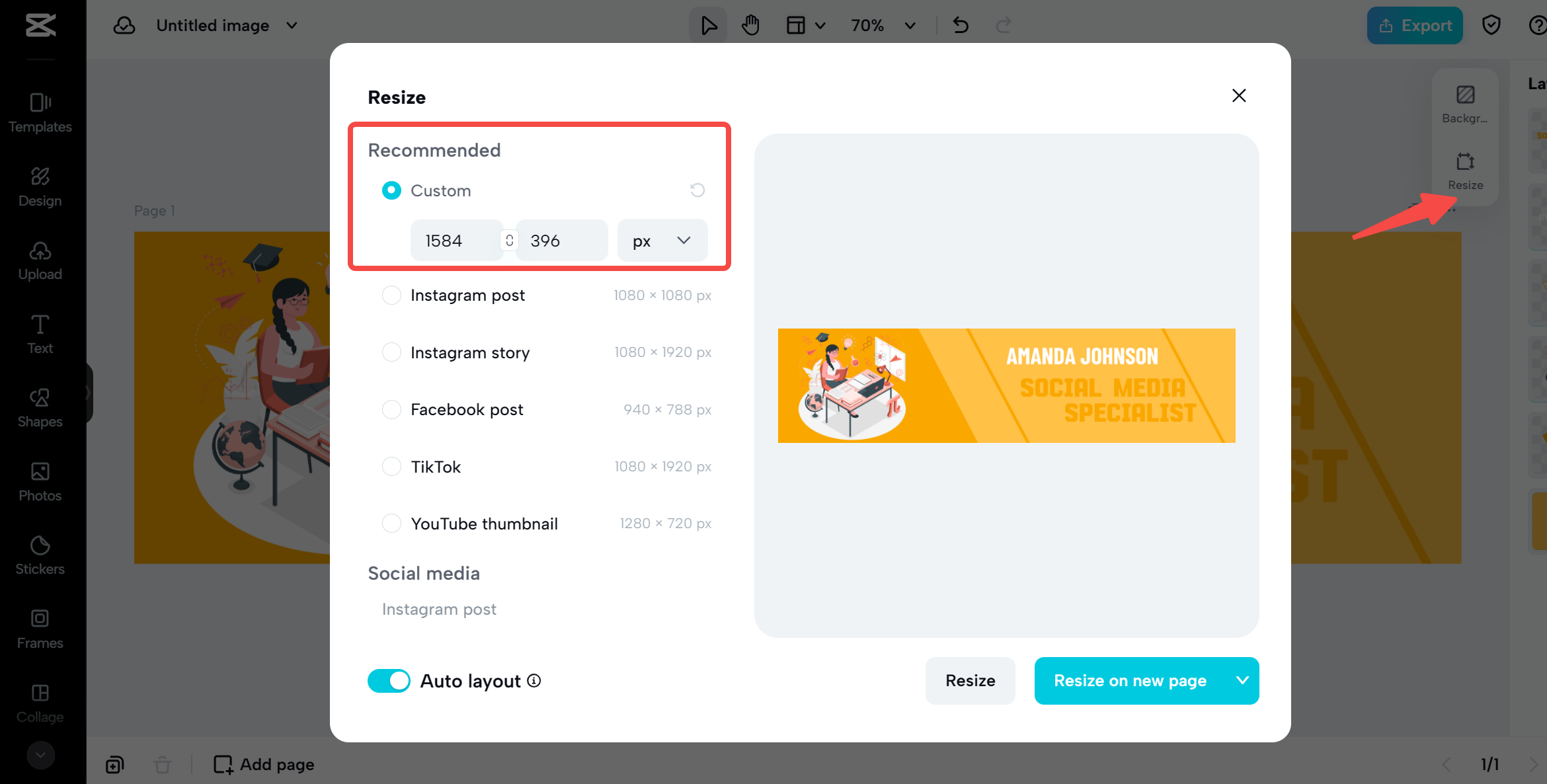The image size is (1547, 784).
Task: Click the width input showing 1584
Action: 456,240
